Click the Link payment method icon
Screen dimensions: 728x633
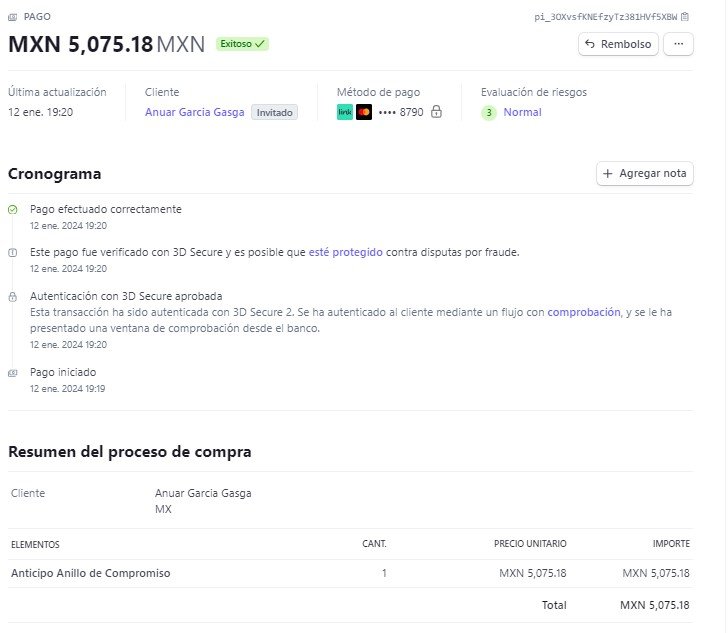tap(344, 112)
